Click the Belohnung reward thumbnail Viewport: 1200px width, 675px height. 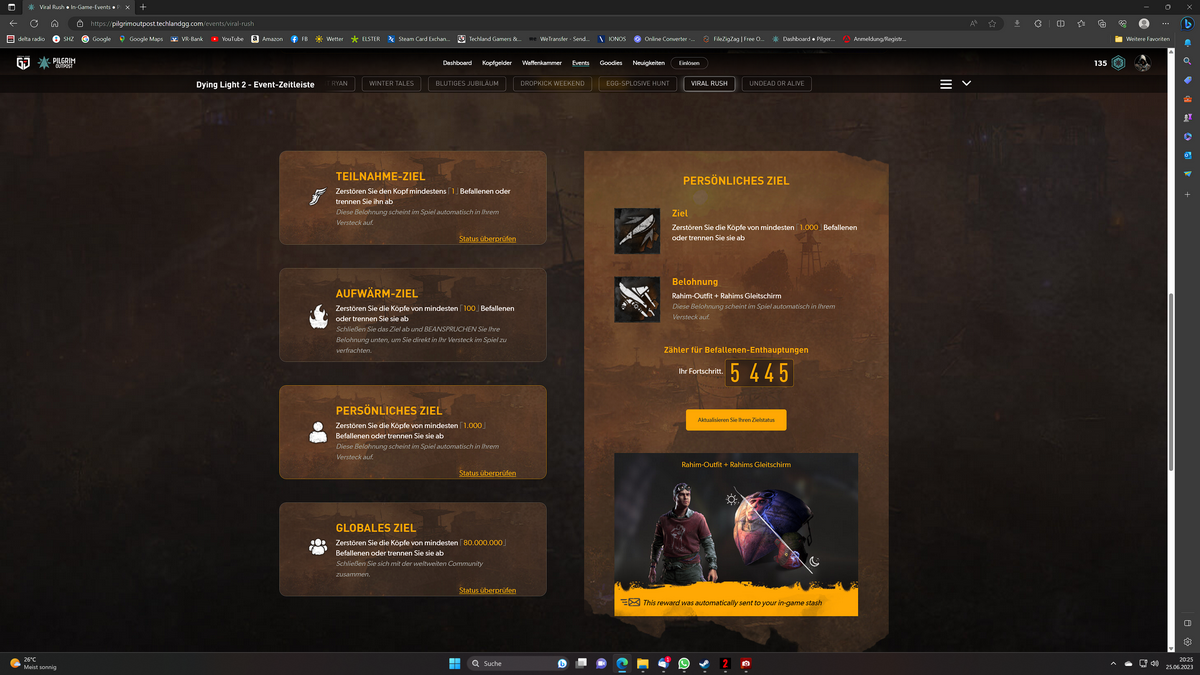(x=637, y=300)
